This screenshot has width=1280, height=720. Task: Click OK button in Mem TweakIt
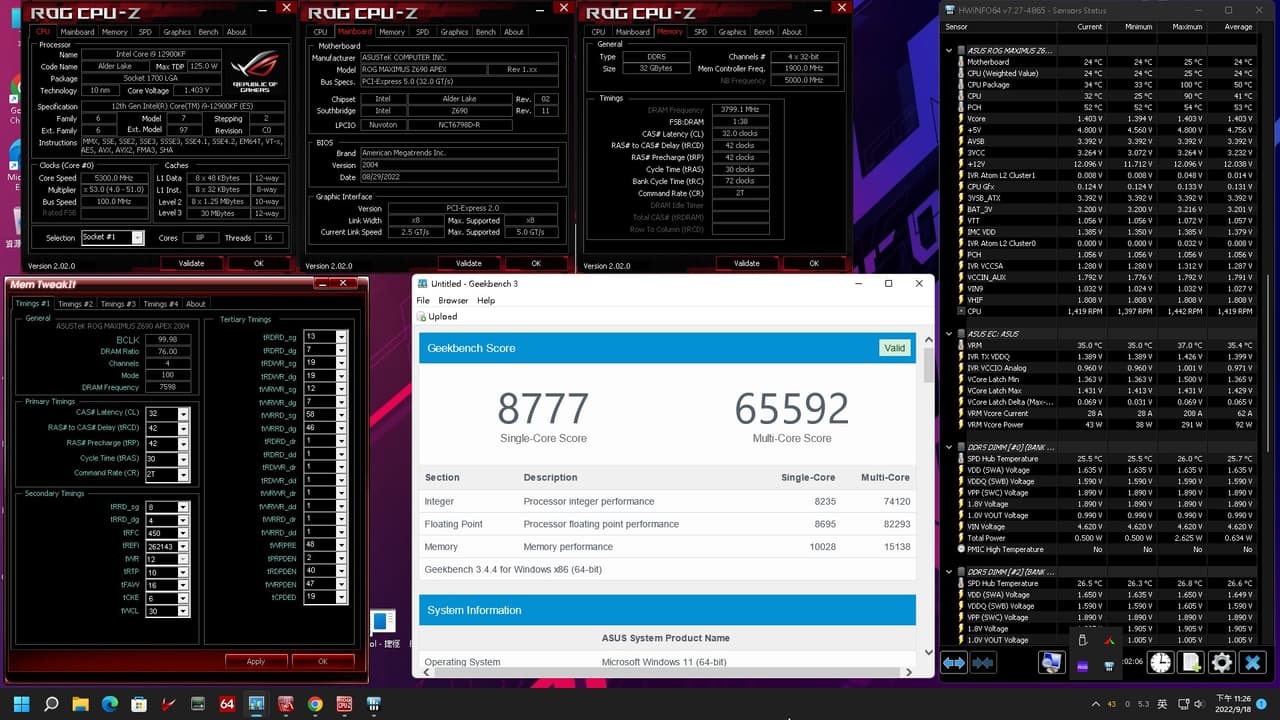click(322, 661)
